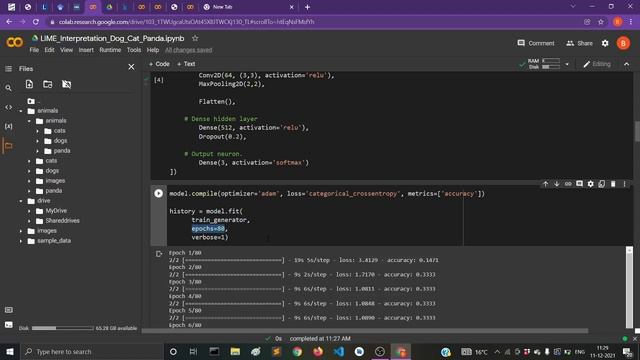This screenshot has height=360, width=640.
Task: Expand the sample_data folder
Action: [21, 241]
